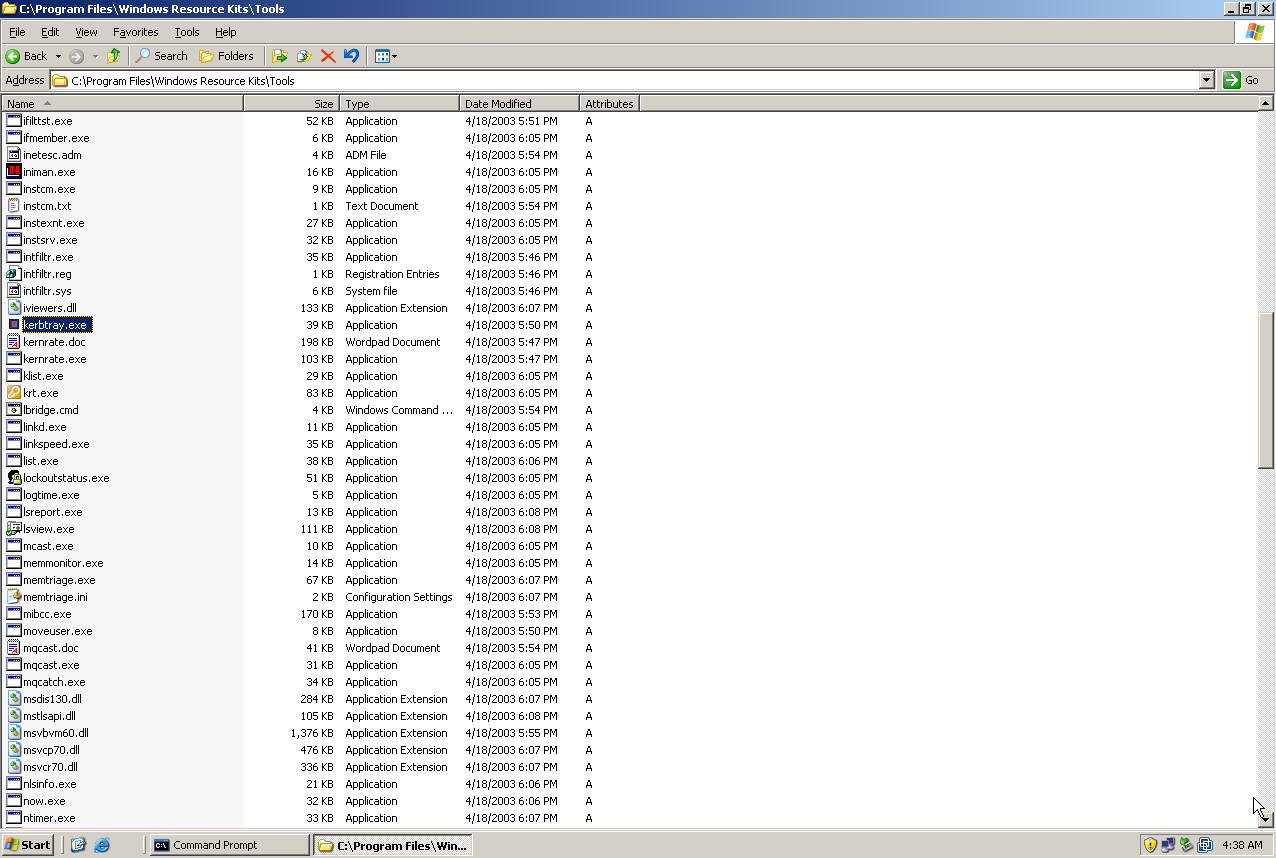Sort by the Size column header
Image resolution: width=1276 pixels, height=858 pixels.
[x=292, y=104]
